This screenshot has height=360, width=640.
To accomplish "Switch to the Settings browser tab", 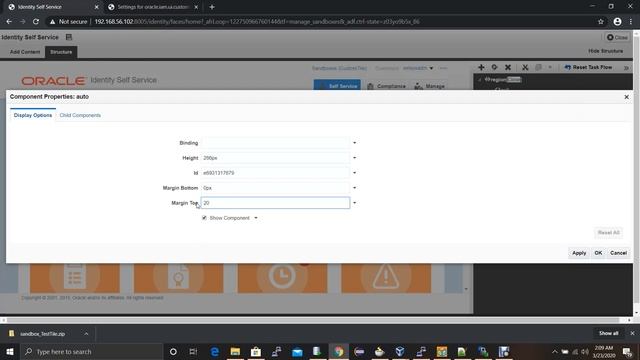I will click(x=153, y=7).
